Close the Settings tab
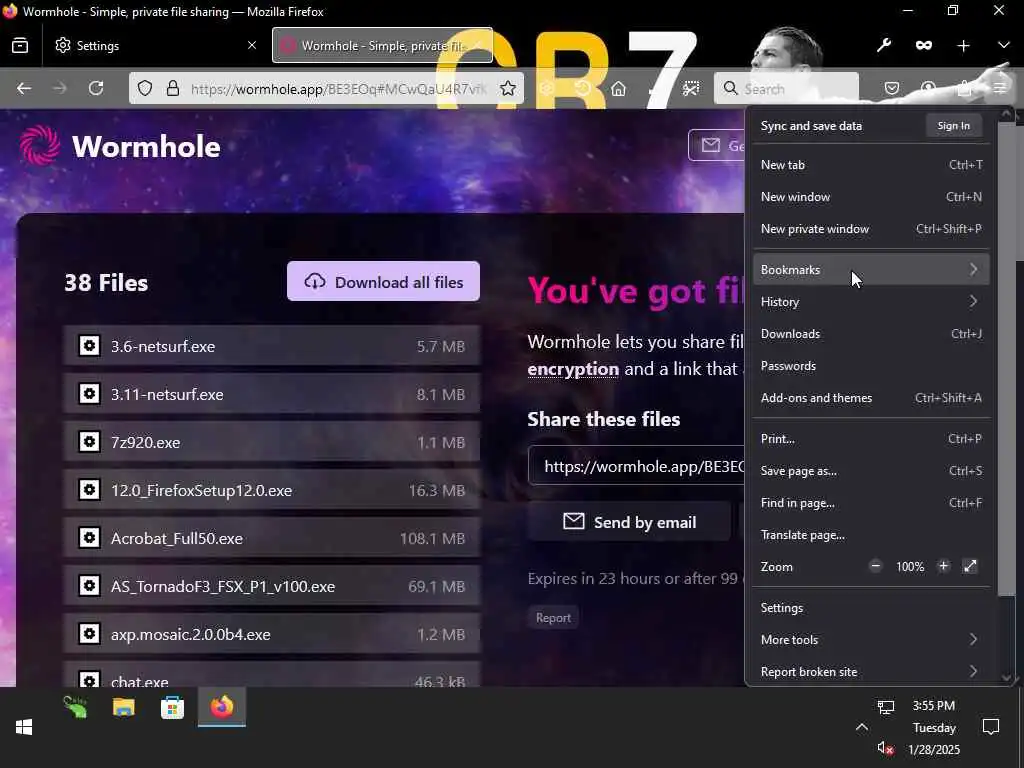Image resolution: width=1024 pixels, height=768 pixels. (252, 46)
